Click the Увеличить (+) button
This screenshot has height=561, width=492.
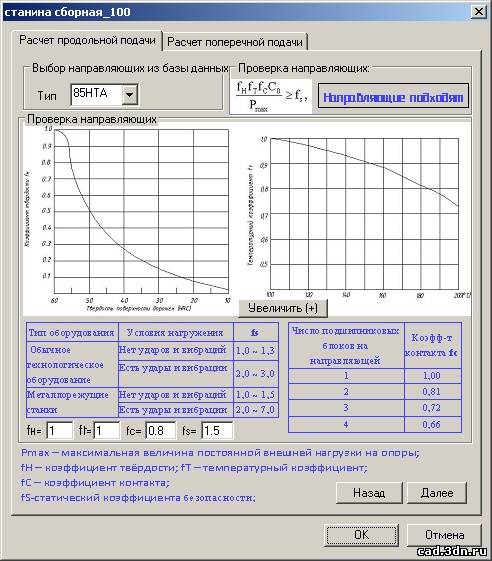click(283, 308)
